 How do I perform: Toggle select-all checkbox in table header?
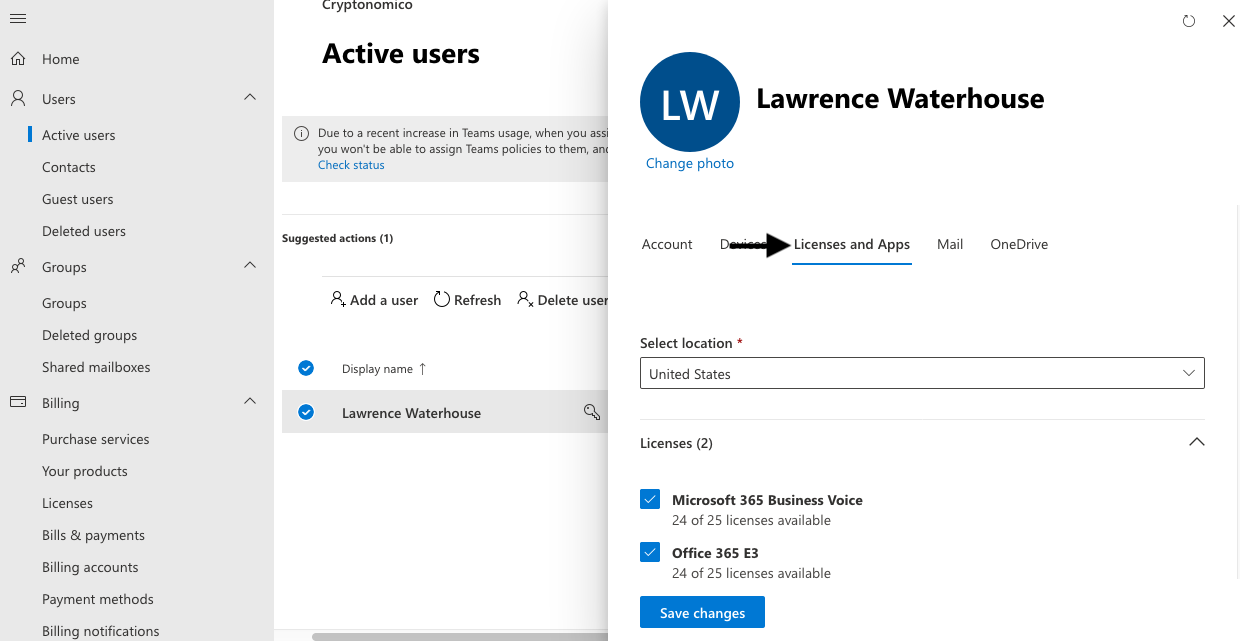(306, 368)
